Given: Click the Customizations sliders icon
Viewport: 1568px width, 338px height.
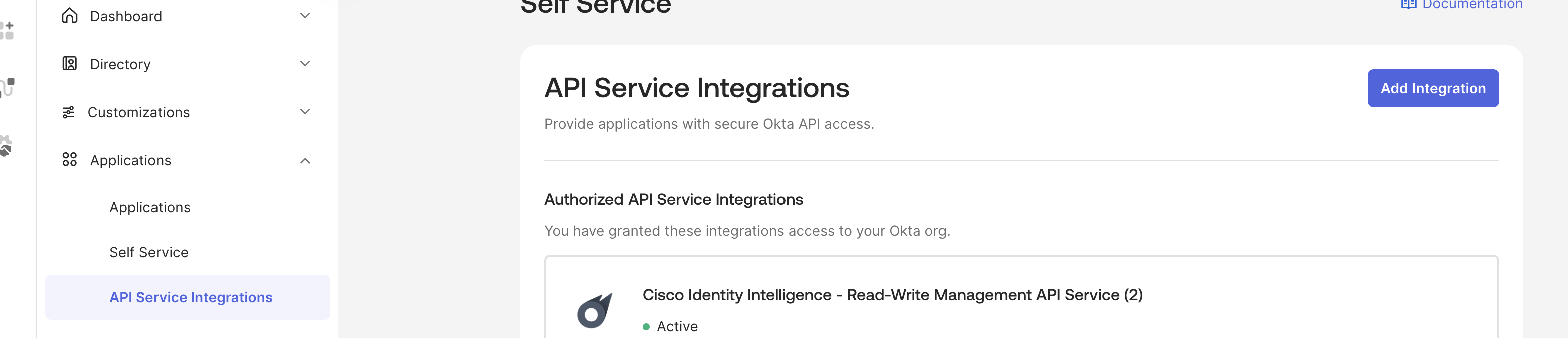Looking at the screenshot, I should pos(68,112).
